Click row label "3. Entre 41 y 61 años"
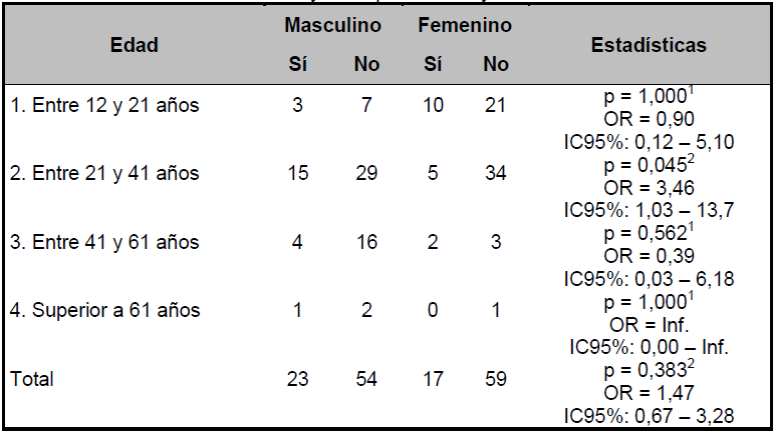This screenshot has width=775, height=432. [x=105, y=242]
